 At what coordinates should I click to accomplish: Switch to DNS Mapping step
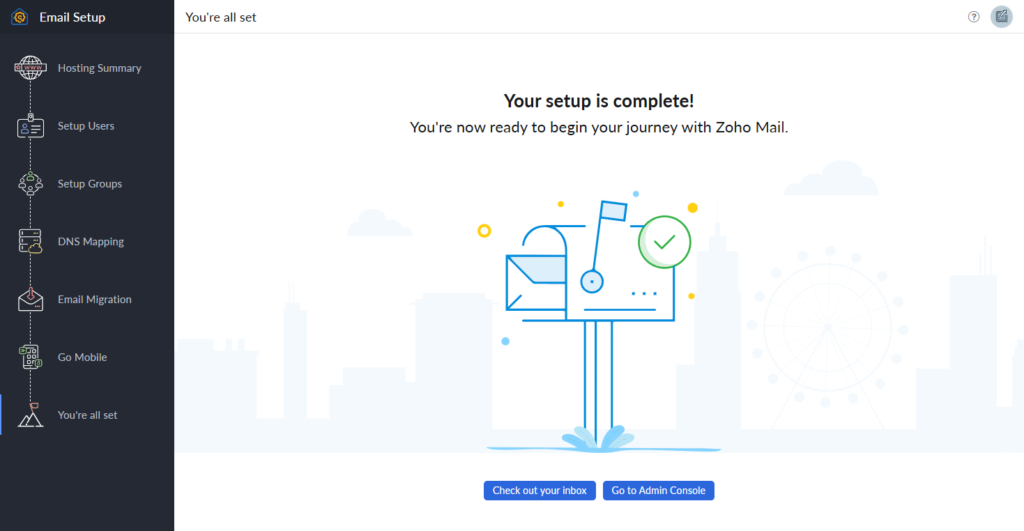click(91, 242)
